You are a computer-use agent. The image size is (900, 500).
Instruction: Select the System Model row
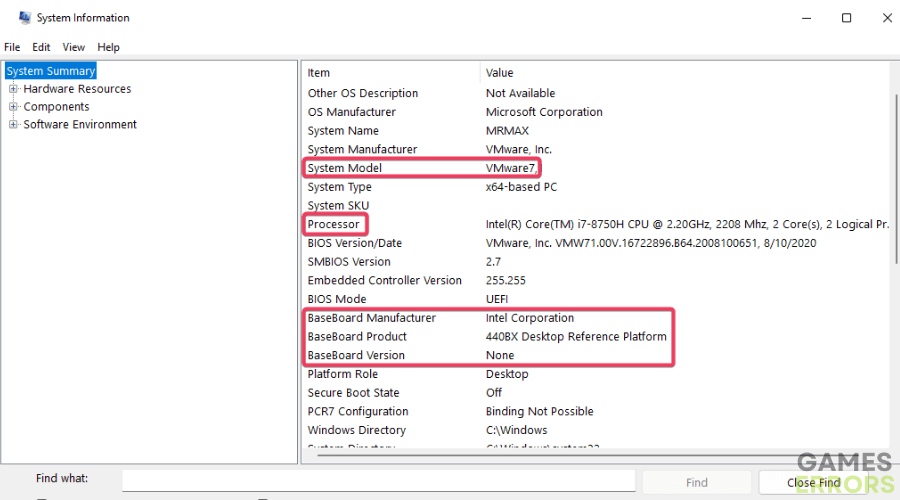point(597,168)
